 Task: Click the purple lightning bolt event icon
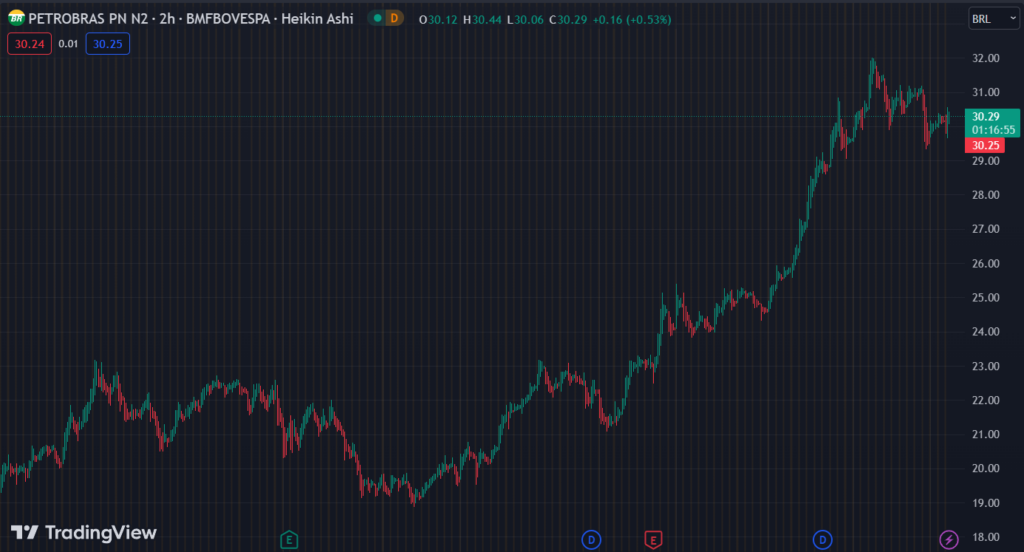coord(948,540)
